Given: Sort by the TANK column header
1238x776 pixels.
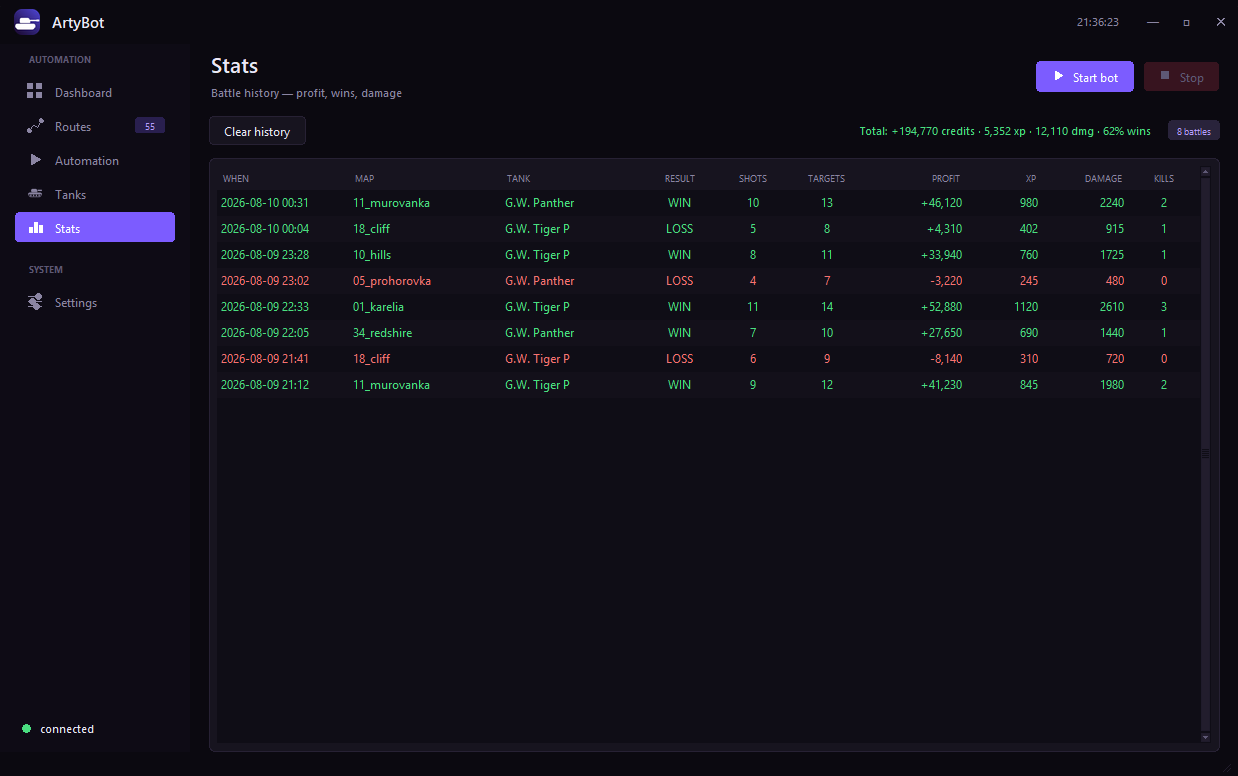Looking at the screenshot, I should click(x=518, y=179).
